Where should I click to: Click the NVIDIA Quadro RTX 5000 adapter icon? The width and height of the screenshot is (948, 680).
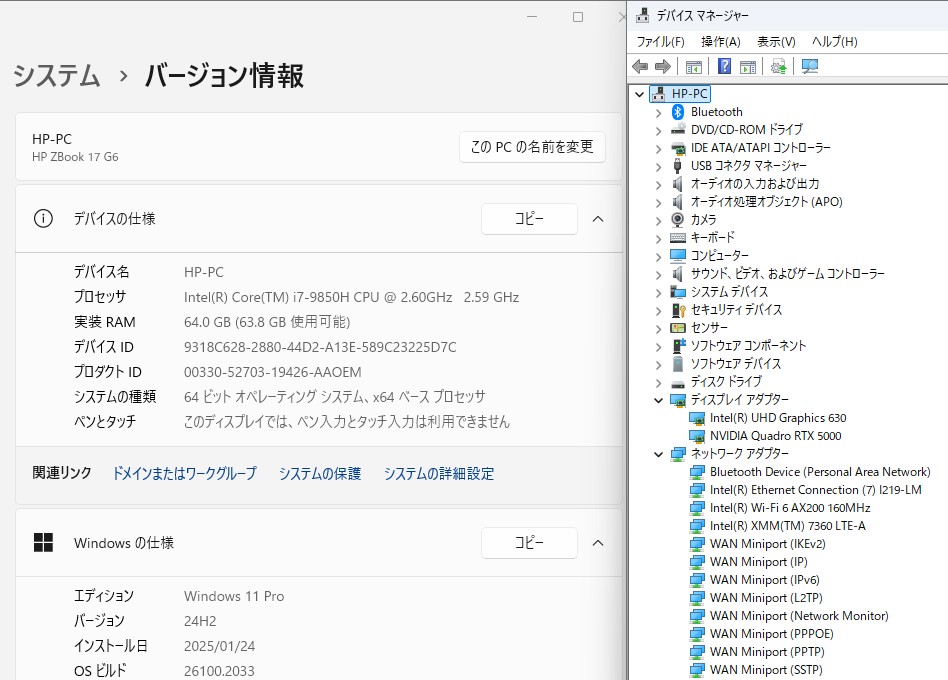point(697,436)
